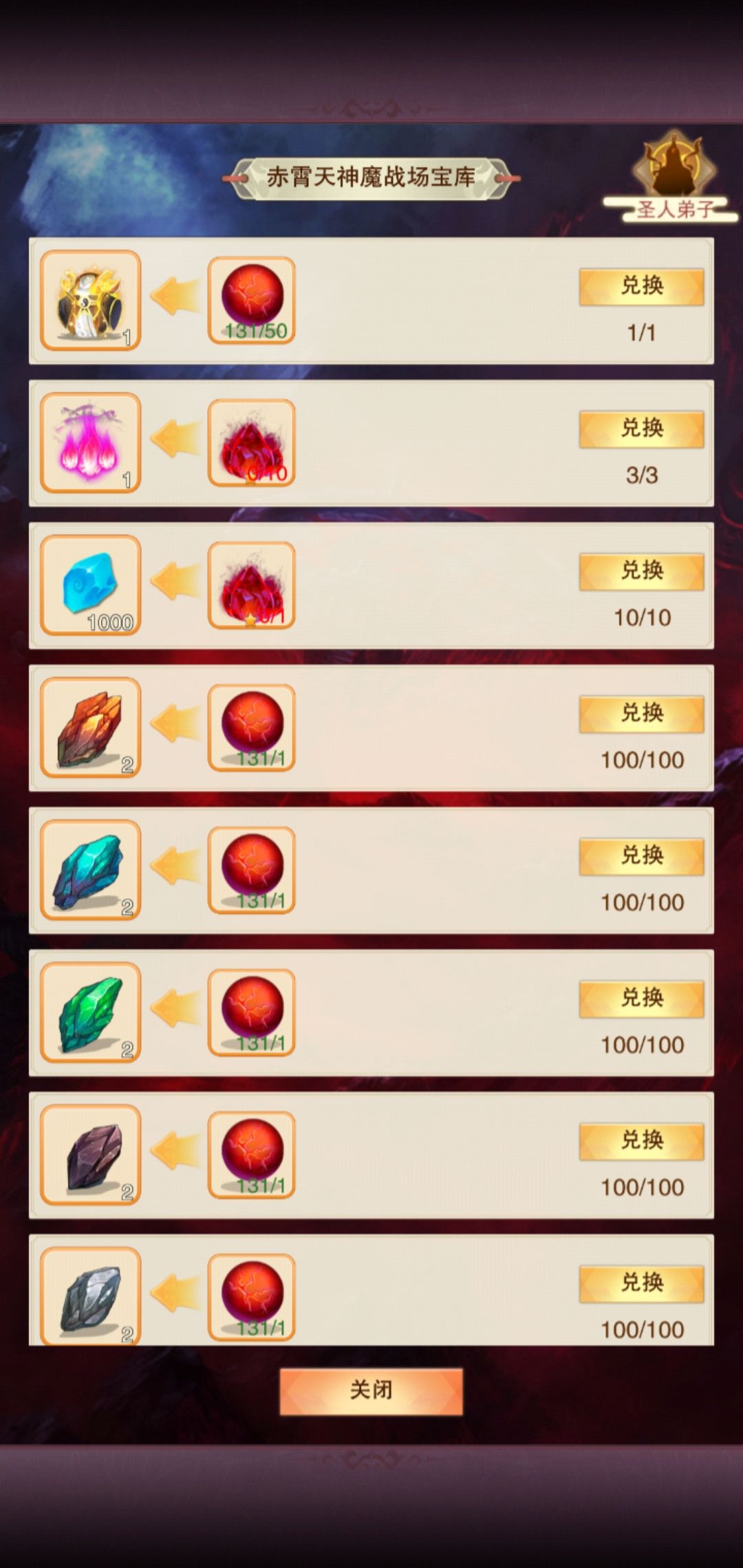743x1568 pixels.
Task: Click 兑换 for the cyan crystal ore
Action: [x=641, y=856]
